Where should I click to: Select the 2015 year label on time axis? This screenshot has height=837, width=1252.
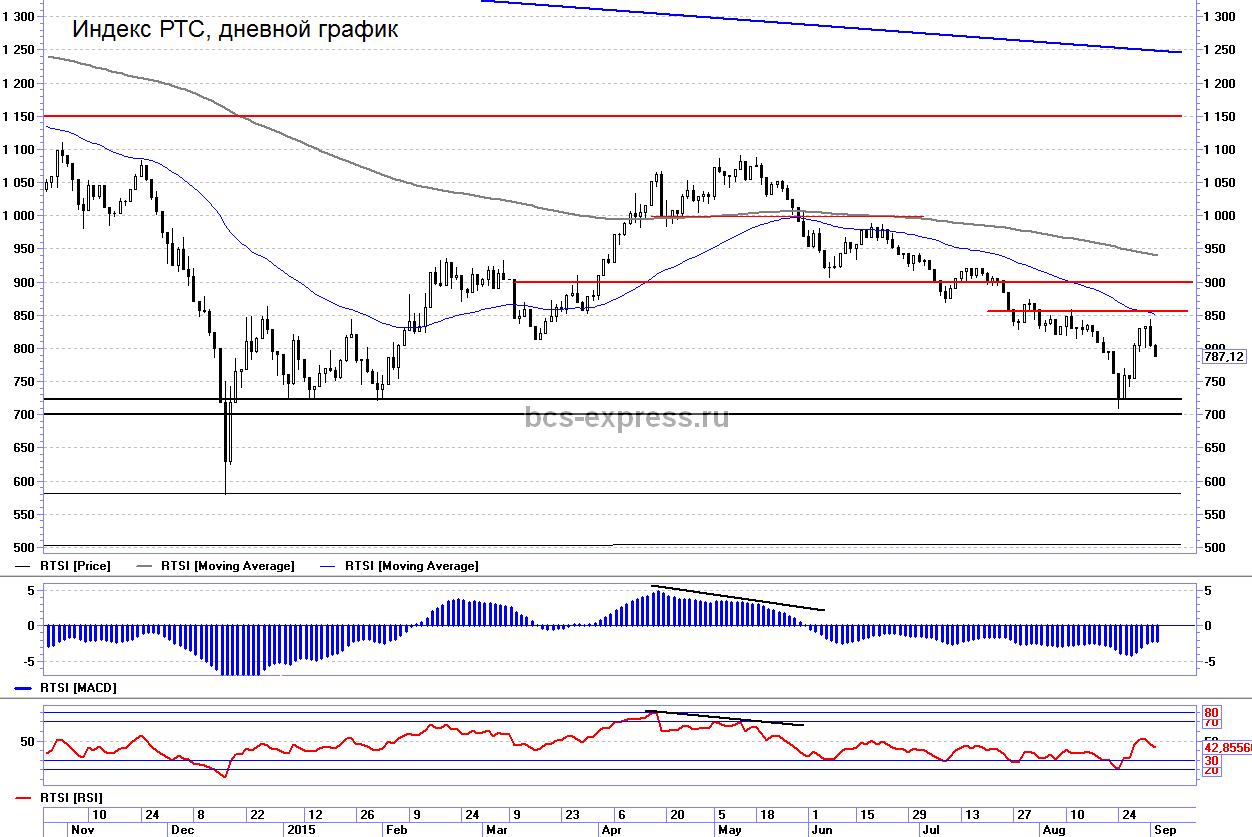coord(301,829)
